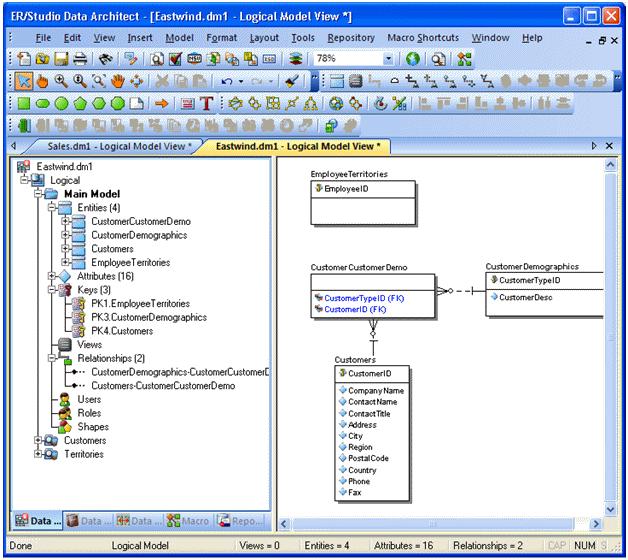This screenshot has width=628, height=560.
Task: Click the tab strip right scroll arrow
Action: coord(594,146)
